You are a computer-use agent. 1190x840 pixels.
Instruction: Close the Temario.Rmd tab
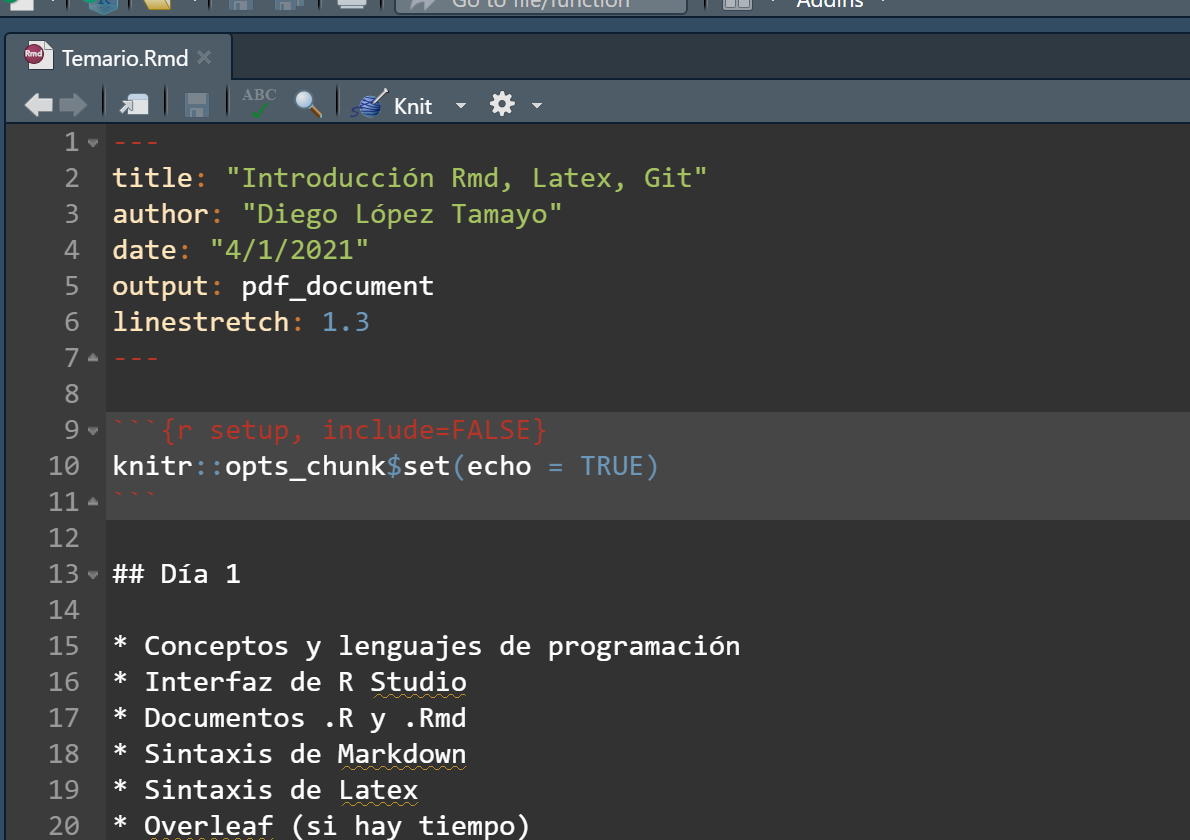point(204,58)
